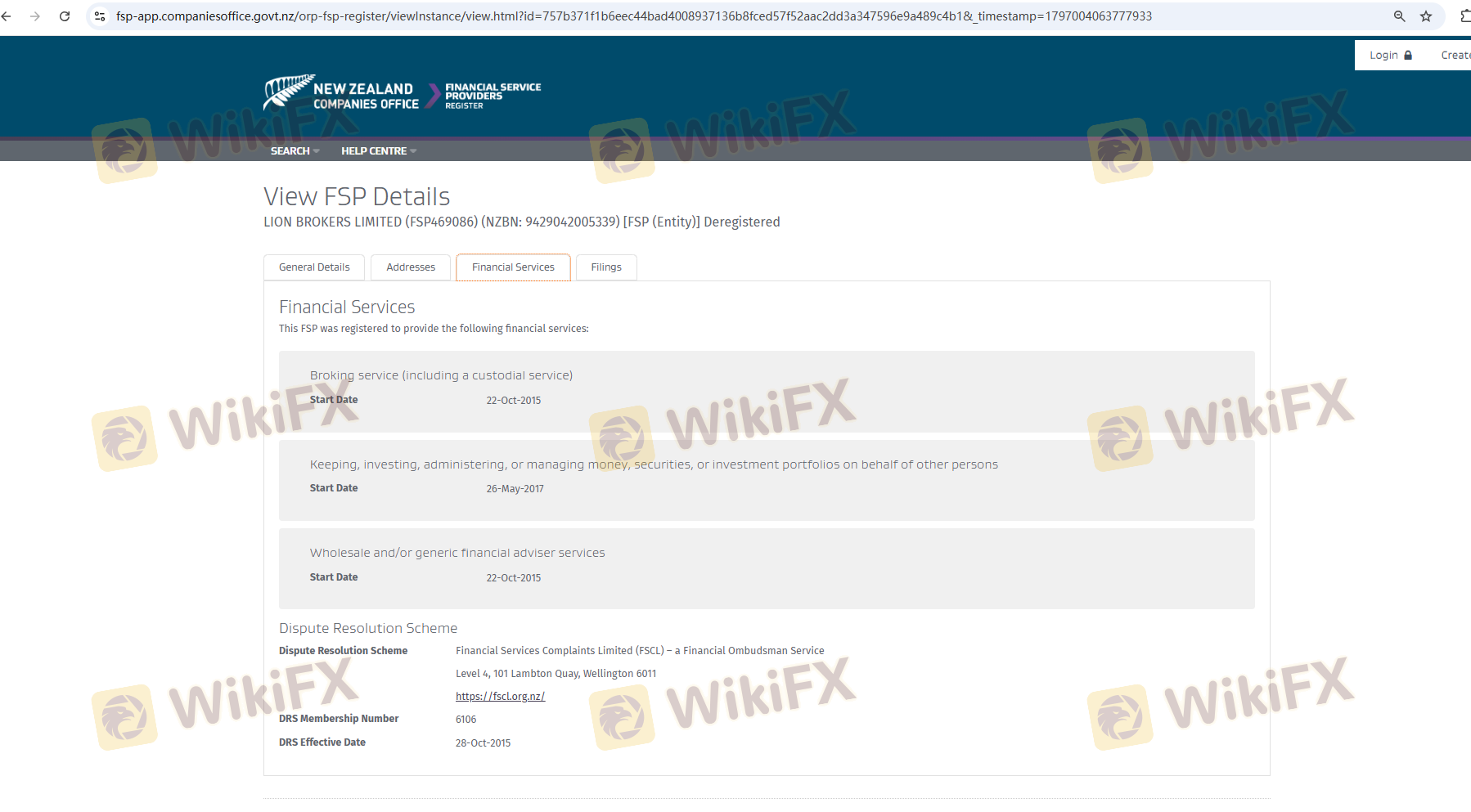The image size is (1471, 812).
Task: Select the Financial Services tab
Action: click(513, 267)
